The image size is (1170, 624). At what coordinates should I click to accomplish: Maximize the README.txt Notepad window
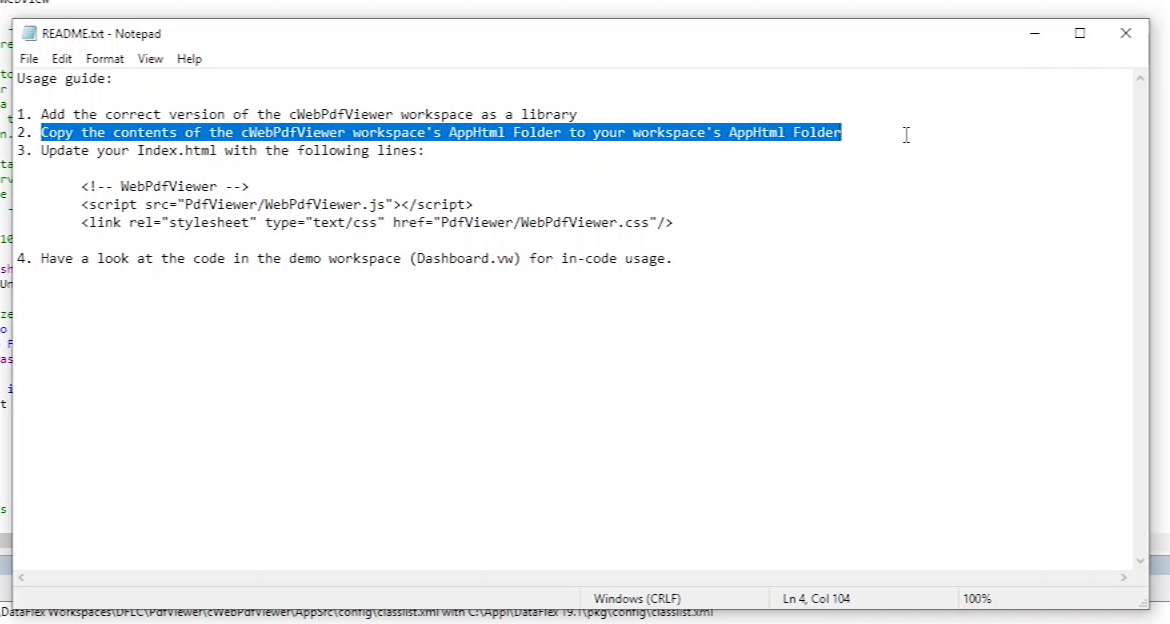1080,33
